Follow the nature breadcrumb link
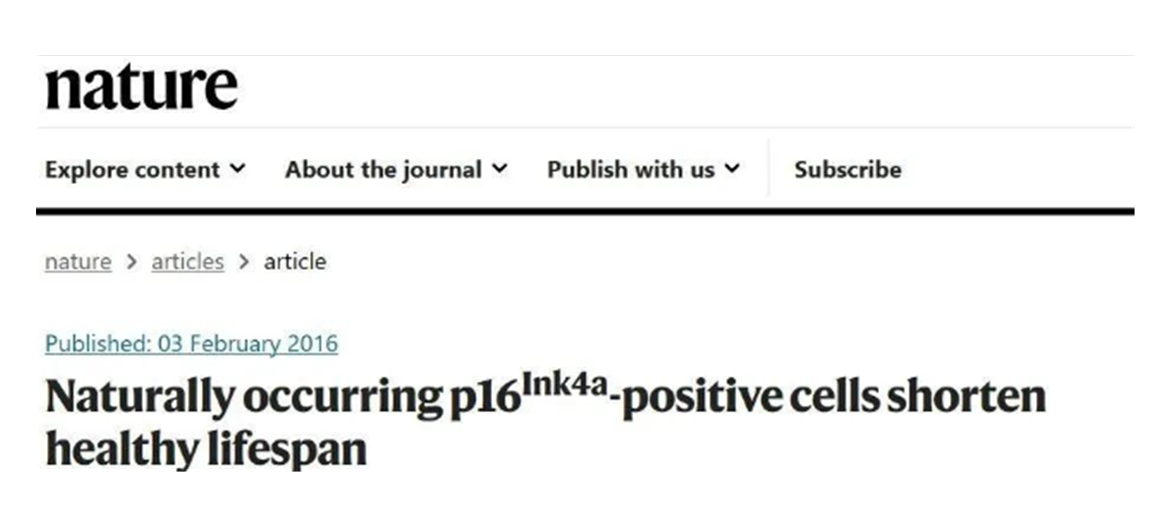Image resolution: width=1172 pixels, height=531 pixels. pos(78,262)
